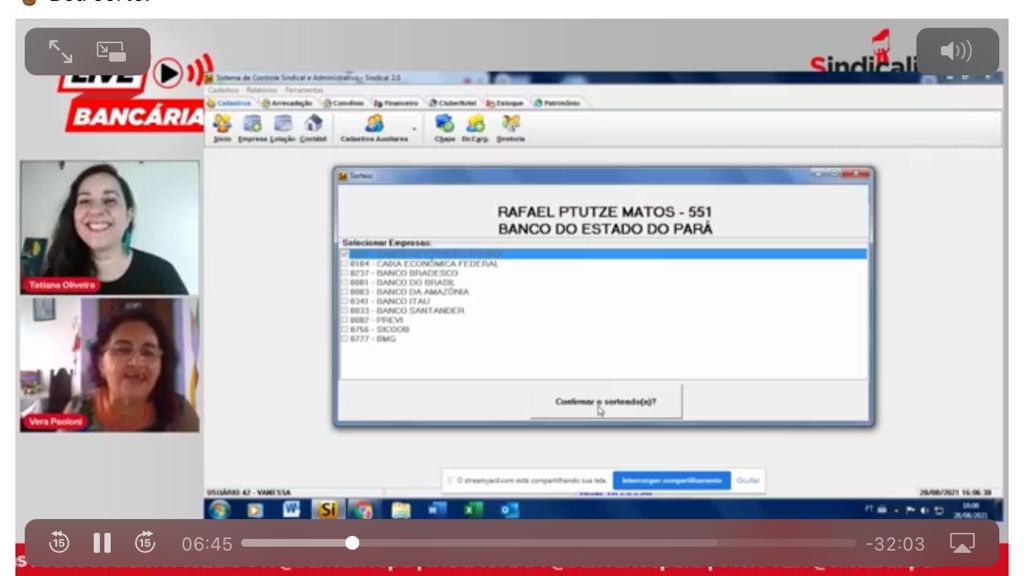Check the PREVI checkbox
The image size is (1024, 576).
[x=345, y=320]
